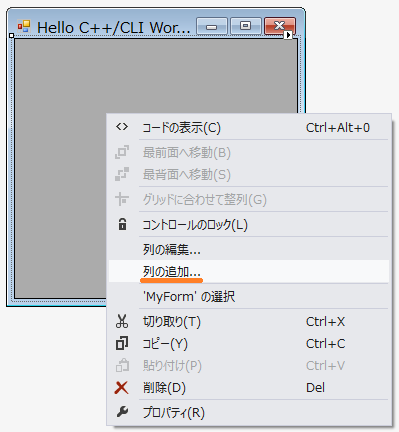Click the align-to-grid icon

point(122,199)
